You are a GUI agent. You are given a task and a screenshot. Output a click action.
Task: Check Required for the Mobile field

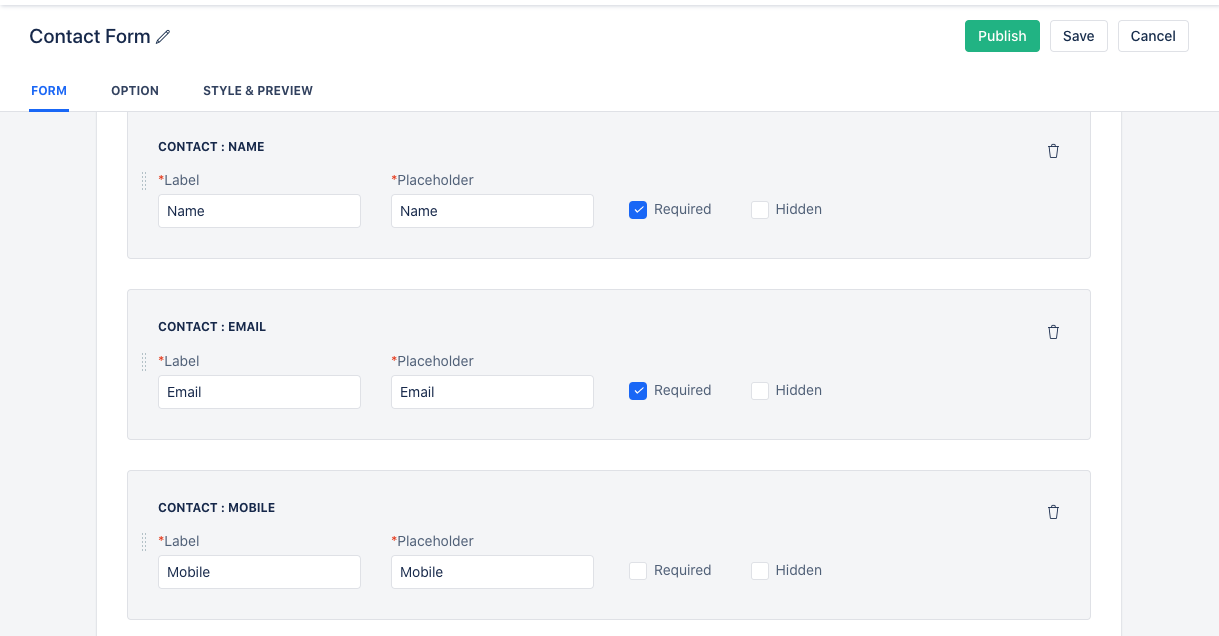click(x=638, y=571)
